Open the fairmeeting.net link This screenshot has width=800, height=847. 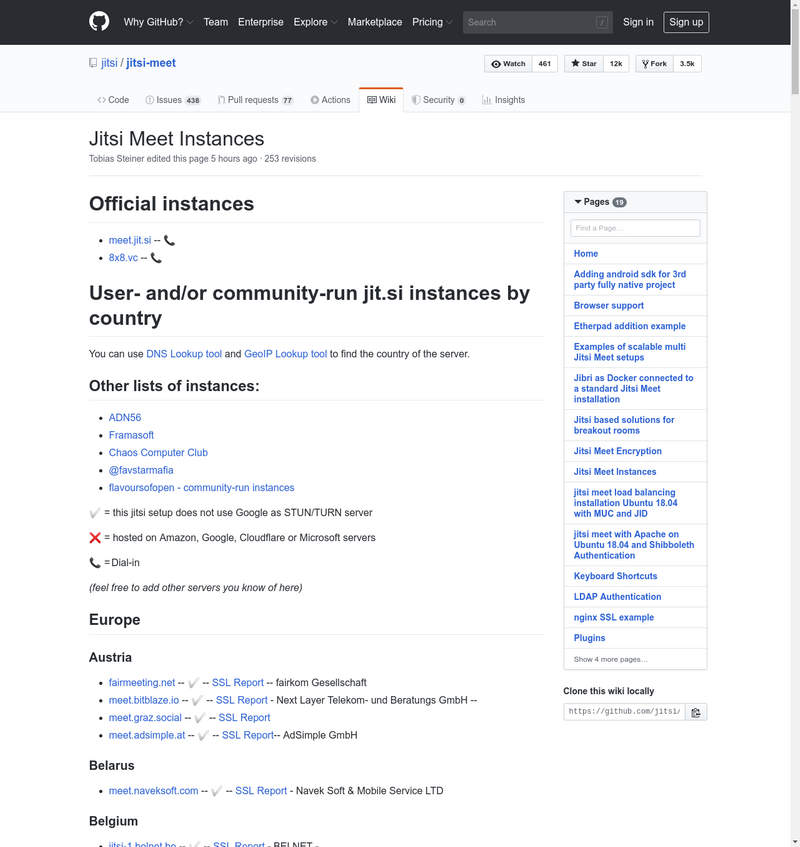[x=142, y=683]
